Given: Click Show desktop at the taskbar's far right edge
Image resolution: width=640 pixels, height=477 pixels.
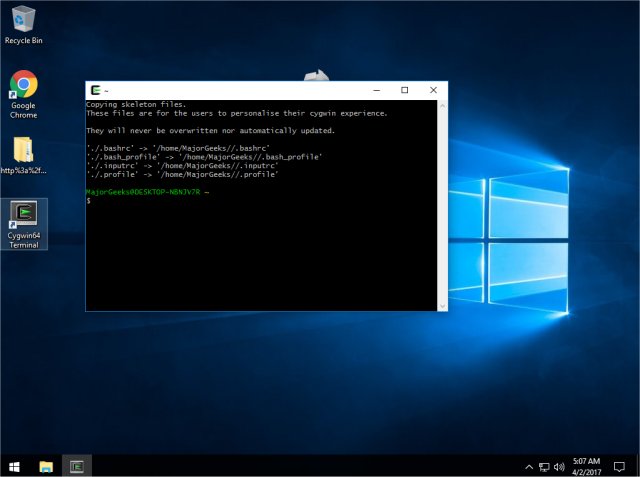Looking at the screenshot, I should coord(638,466).
